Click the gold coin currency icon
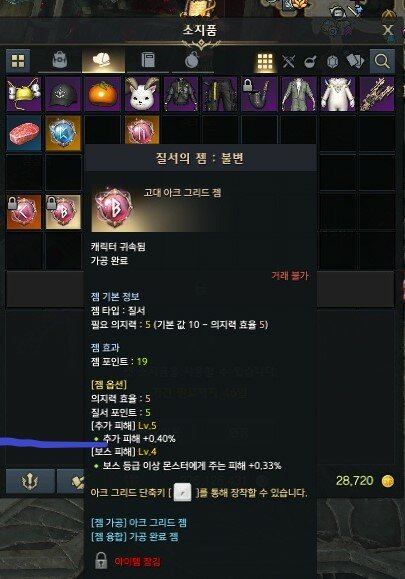 (387, 481)
